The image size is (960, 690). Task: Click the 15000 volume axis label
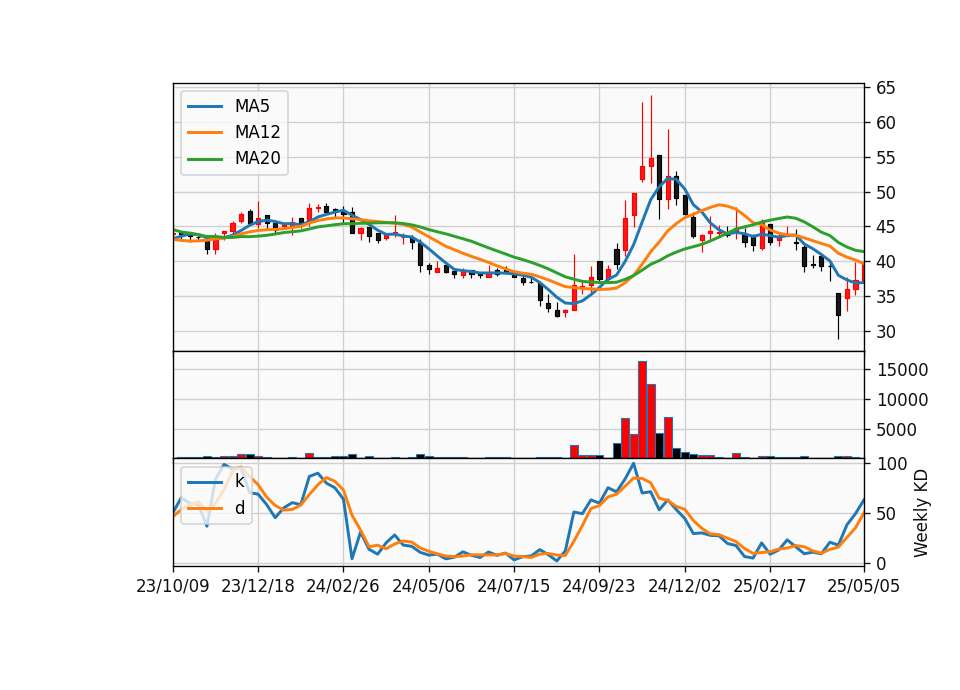[x=902, y=370]
